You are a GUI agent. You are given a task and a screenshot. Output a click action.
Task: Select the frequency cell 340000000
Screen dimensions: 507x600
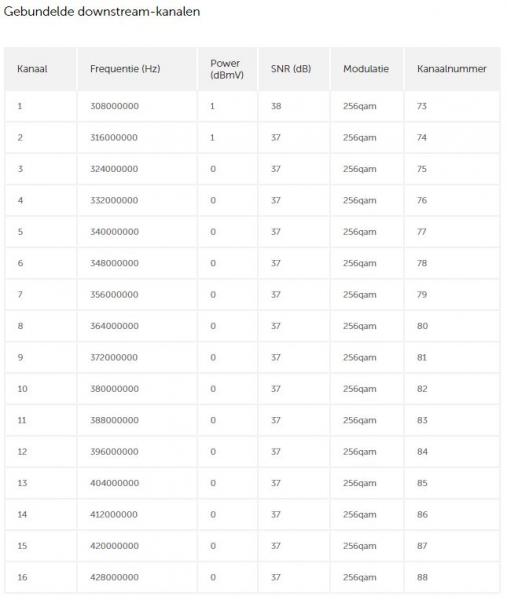click(114, 232)
